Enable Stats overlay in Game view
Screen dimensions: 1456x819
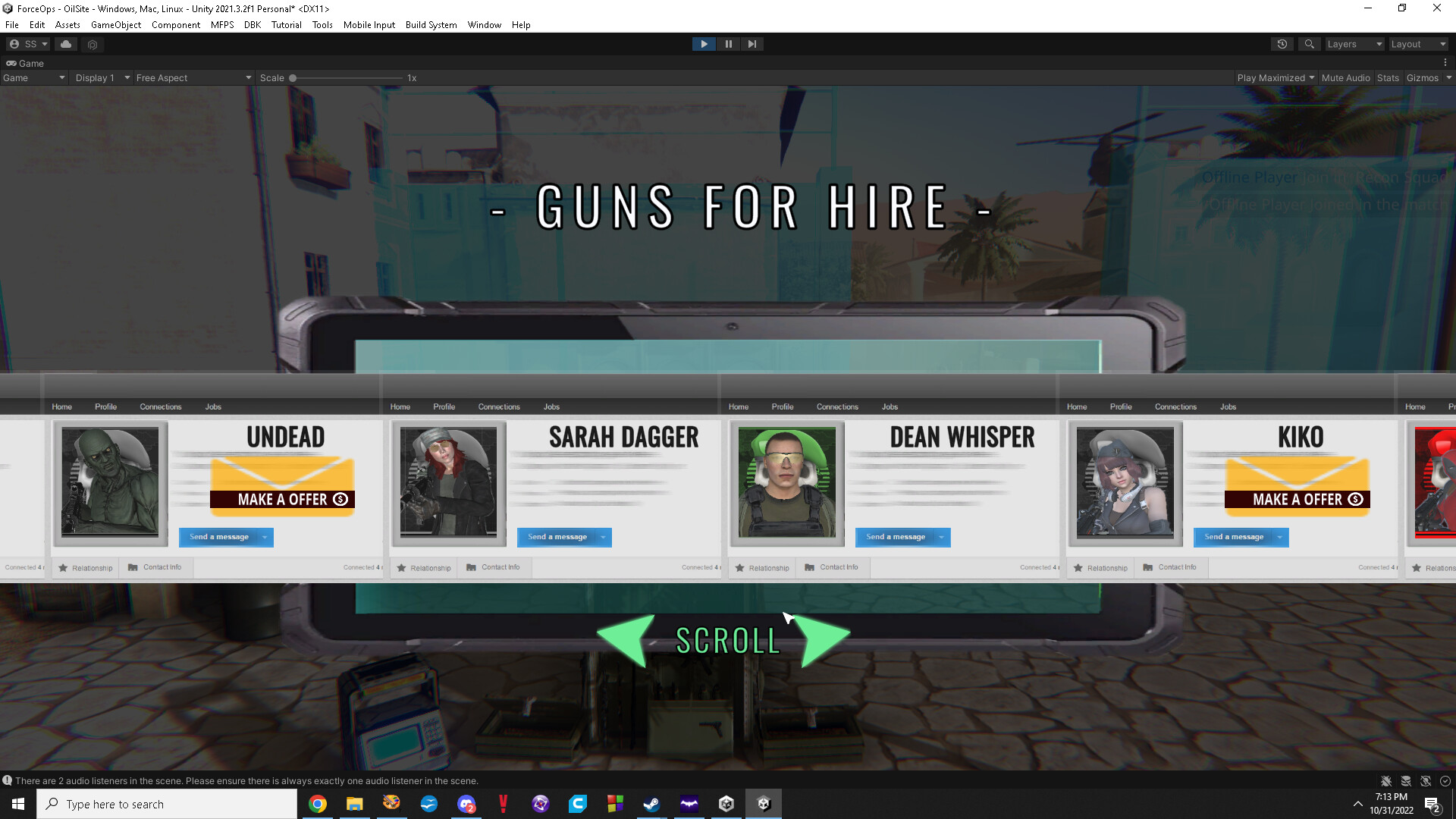click(x=1388, y=77)
